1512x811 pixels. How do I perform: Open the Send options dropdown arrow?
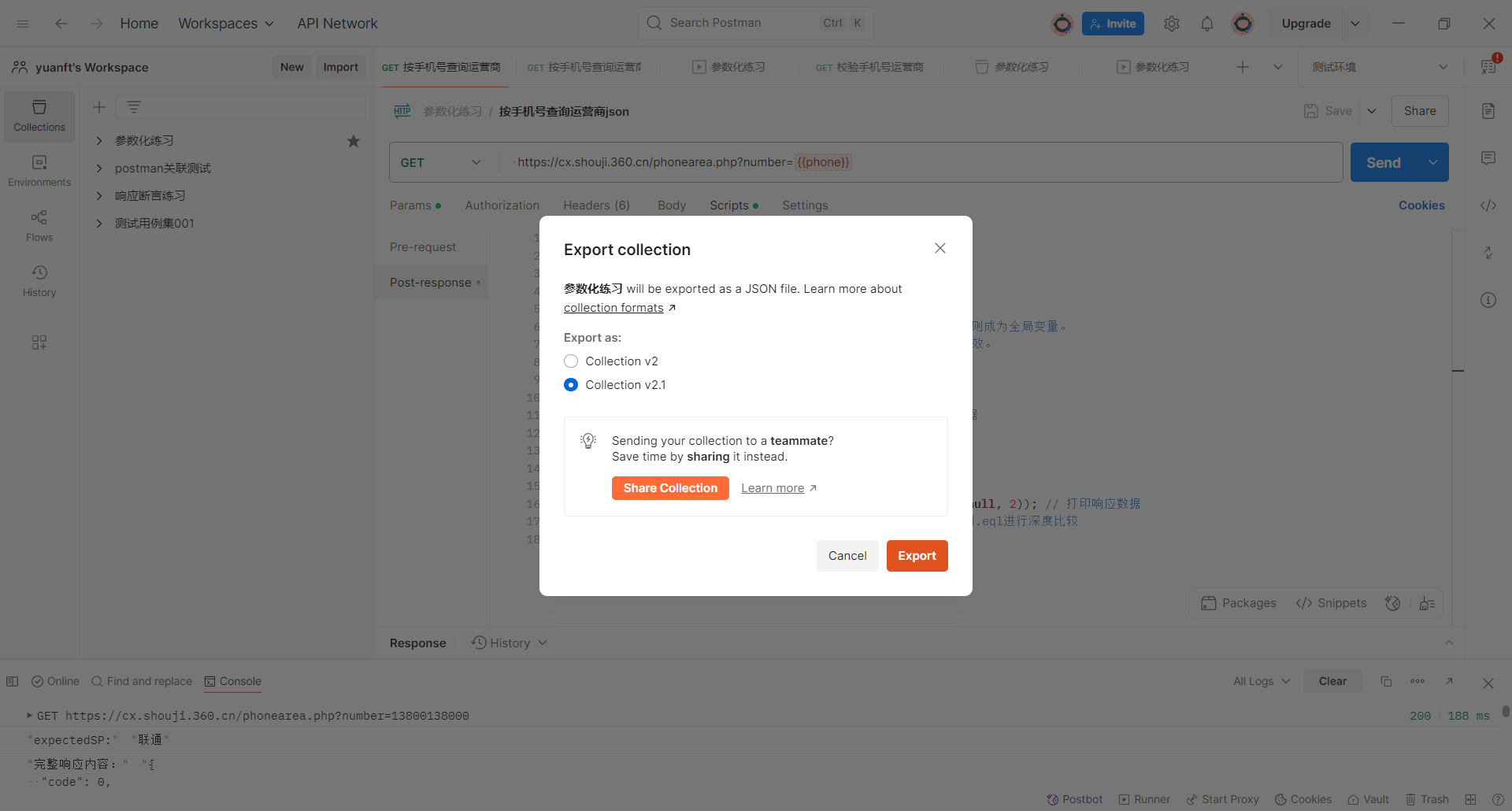coord(1433,162)
